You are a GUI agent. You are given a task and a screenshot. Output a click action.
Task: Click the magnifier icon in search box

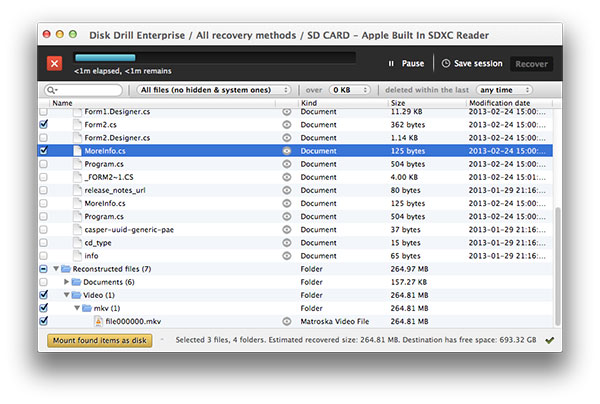pos(51,90)
